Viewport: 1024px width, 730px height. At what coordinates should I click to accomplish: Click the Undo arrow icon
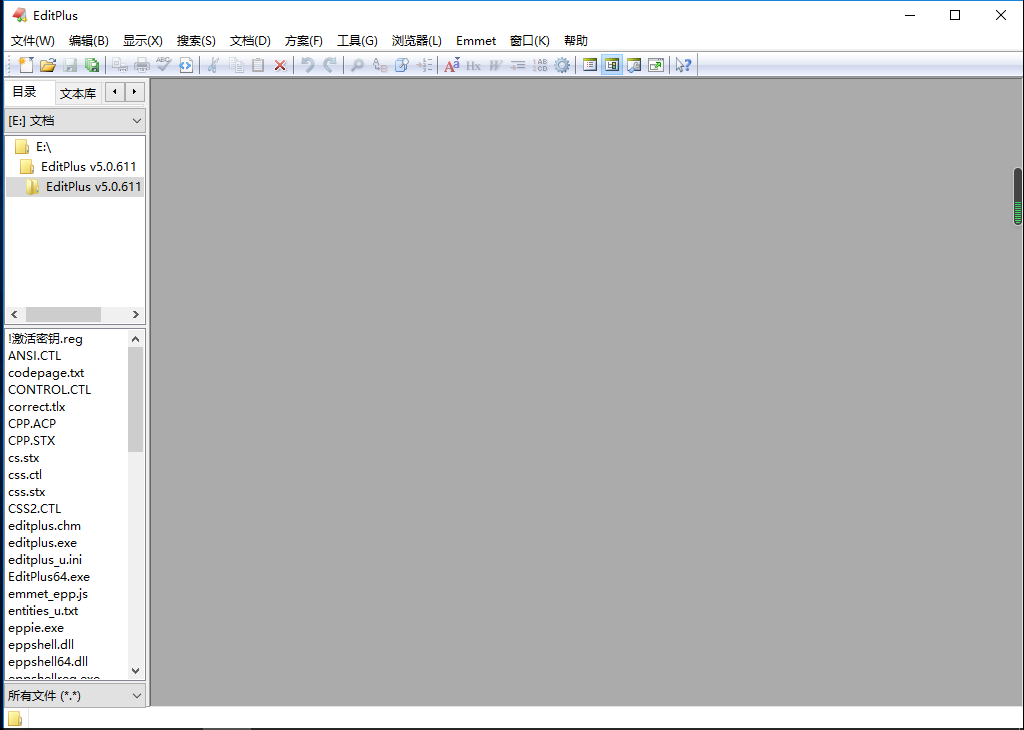(307, 65)
